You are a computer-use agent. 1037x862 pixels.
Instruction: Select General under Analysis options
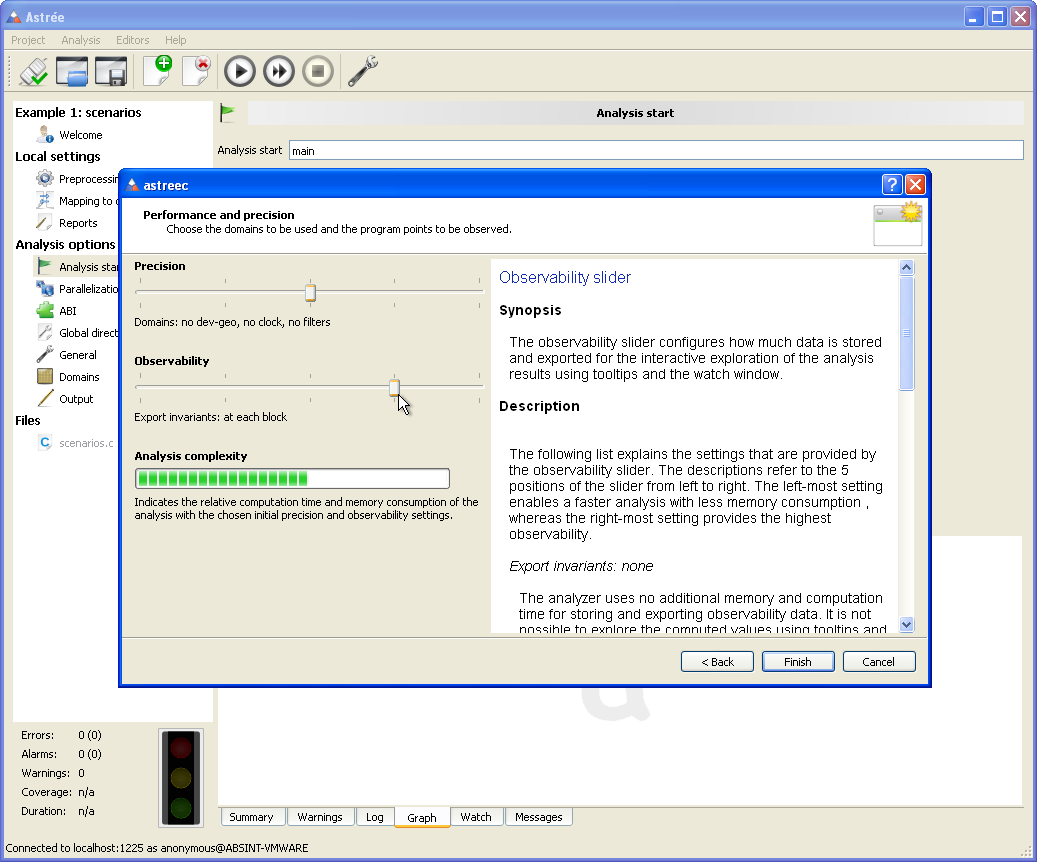coord(77,355)
